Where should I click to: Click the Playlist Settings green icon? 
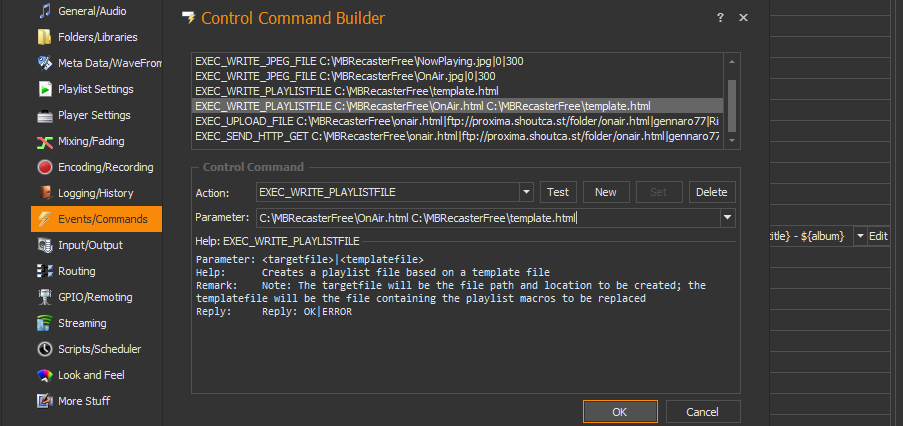tap(44, 89)
